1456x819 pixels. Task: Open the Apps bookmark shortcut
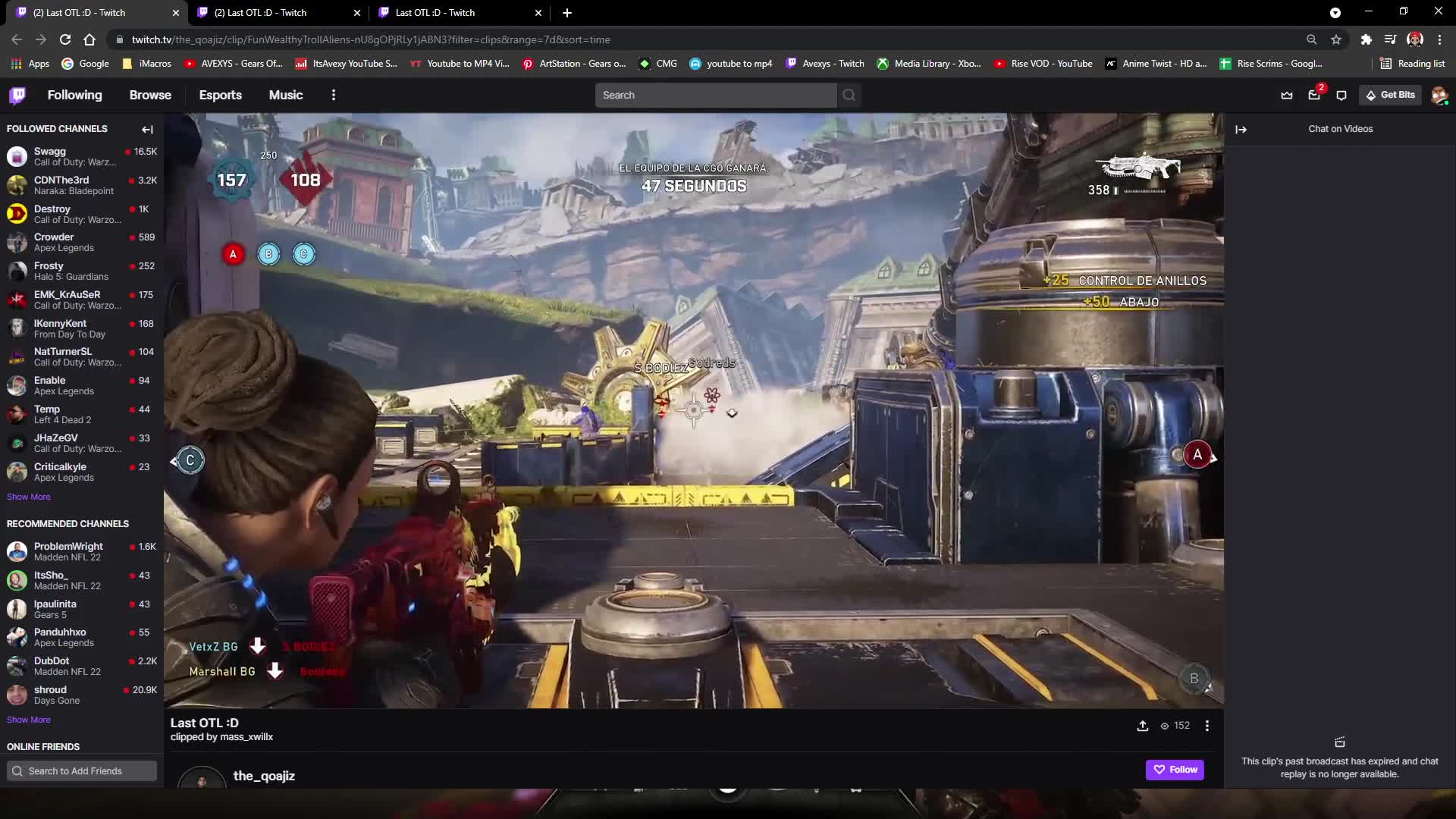pos(30,64)
